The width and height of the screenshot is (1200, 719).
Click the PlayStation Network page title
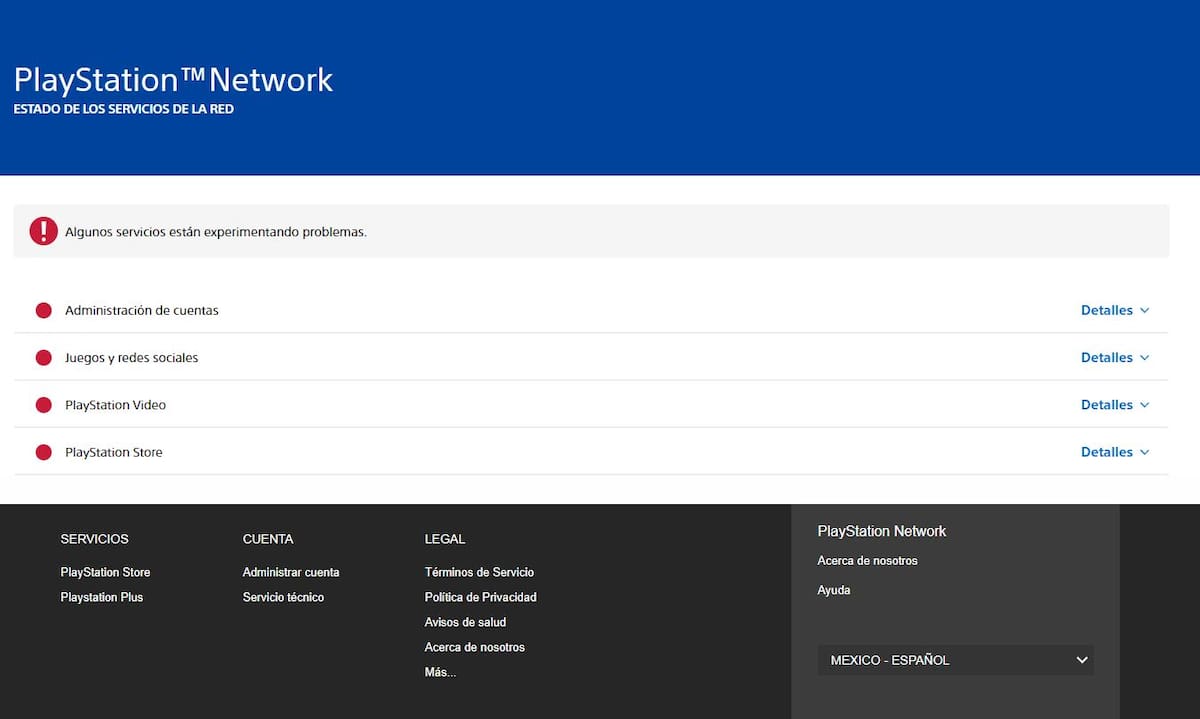173,80
